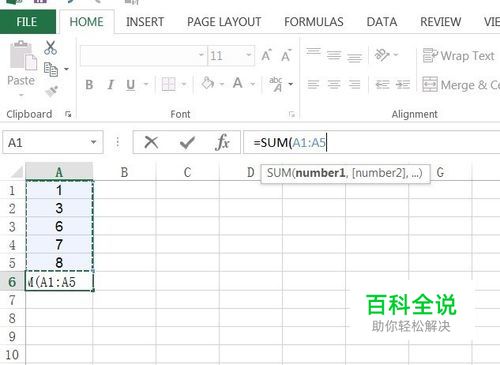The height and width of the screenshot is (365, 500).
Task: Click cell A6 with the SUM formula
Action: pyautogui.click(x=59, y=282)
